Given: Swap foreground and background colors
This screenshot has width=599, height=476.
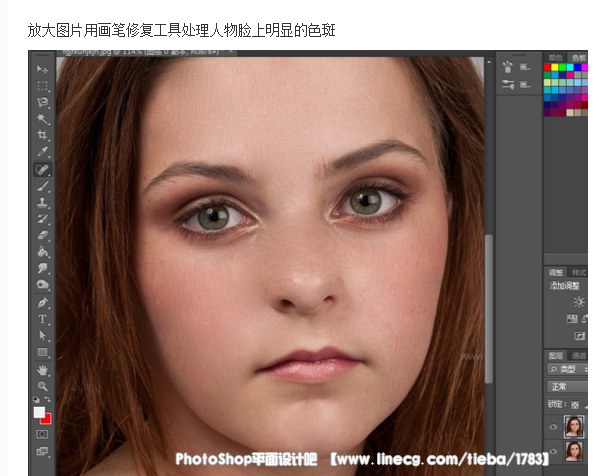Looking at the screenshot, I should pyautogui.click(x=48, y=399).
